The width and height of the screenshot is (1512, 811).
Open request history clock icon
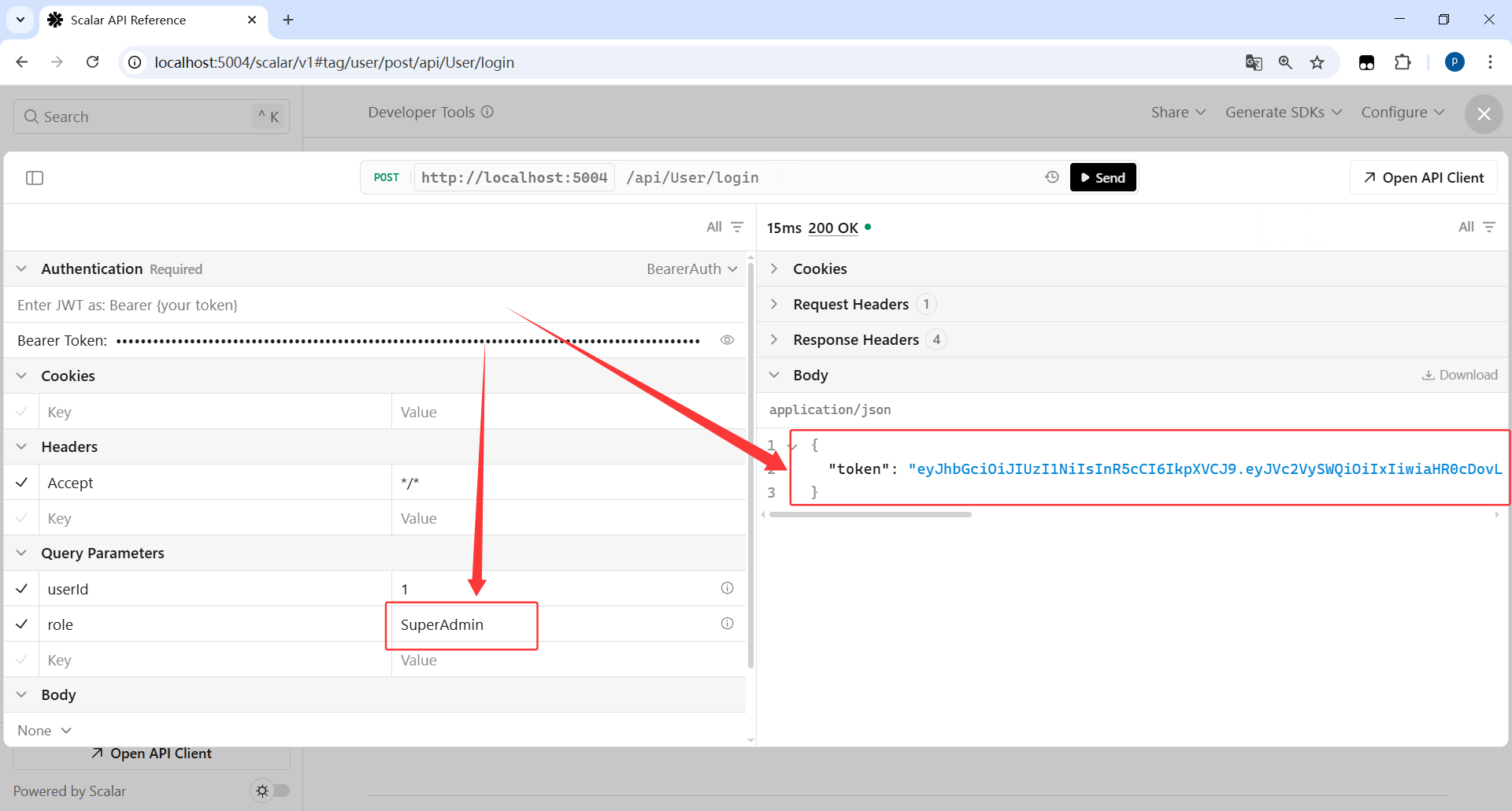[1052, 177]
